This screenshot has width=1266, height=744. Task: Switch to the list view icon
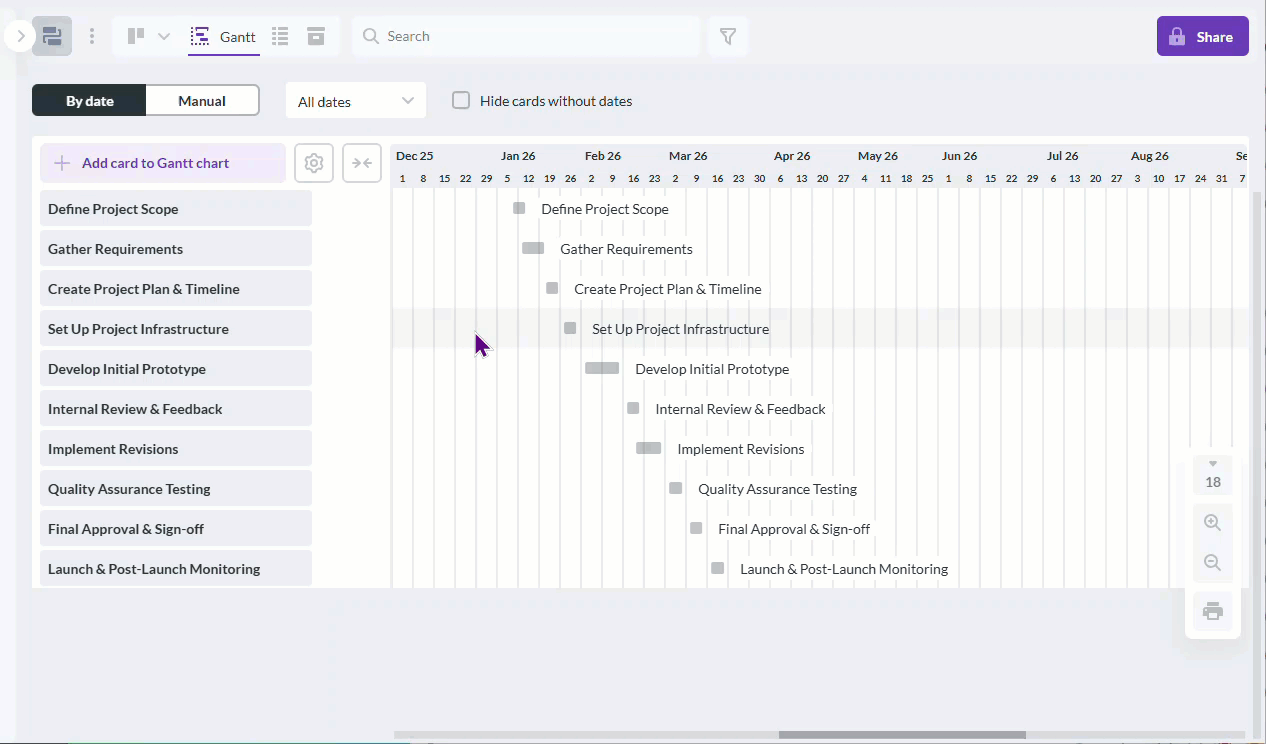point(280,36)
